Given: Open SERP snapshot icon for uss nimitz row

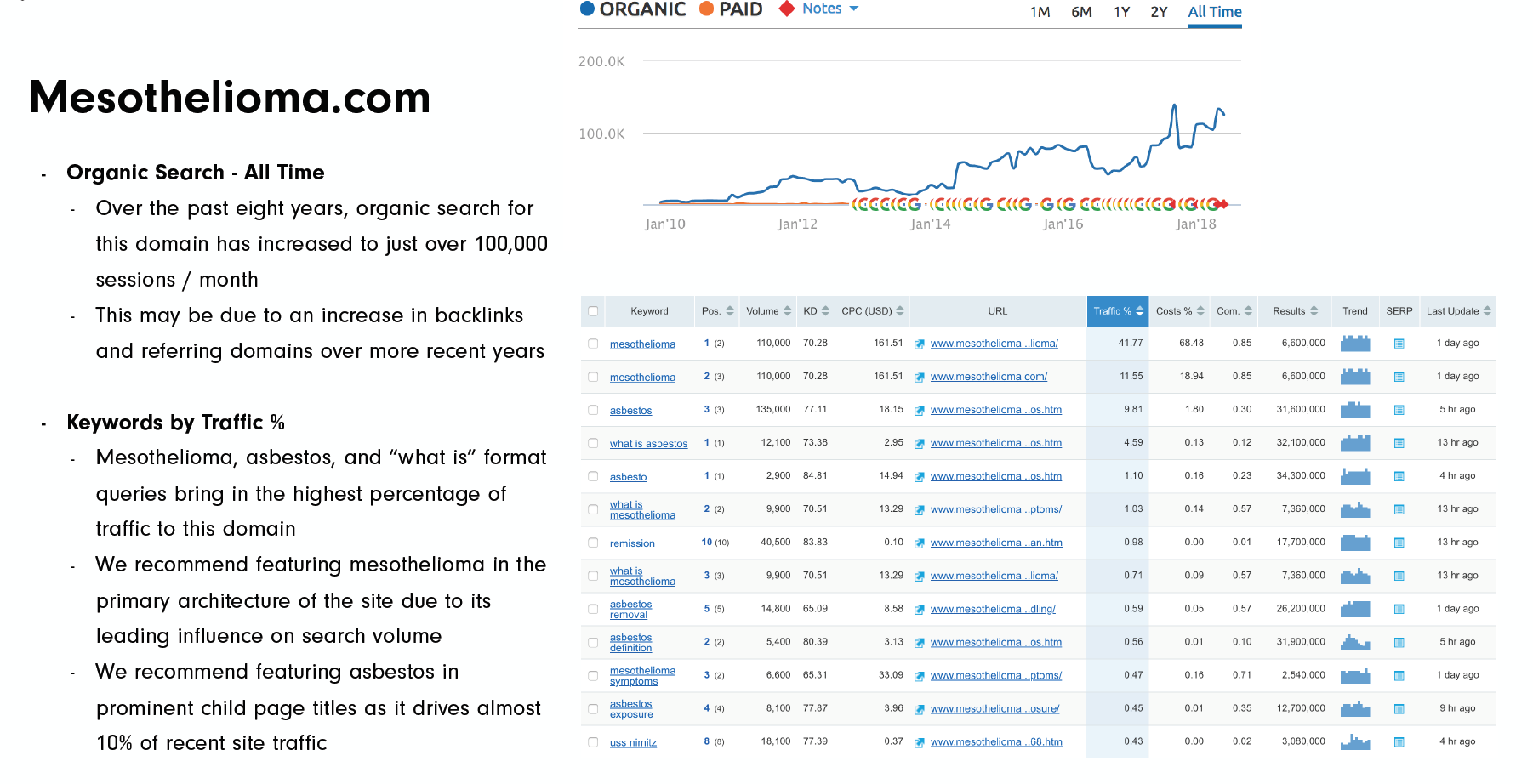Looking at the screenshot, I should tap(1399, 742).
